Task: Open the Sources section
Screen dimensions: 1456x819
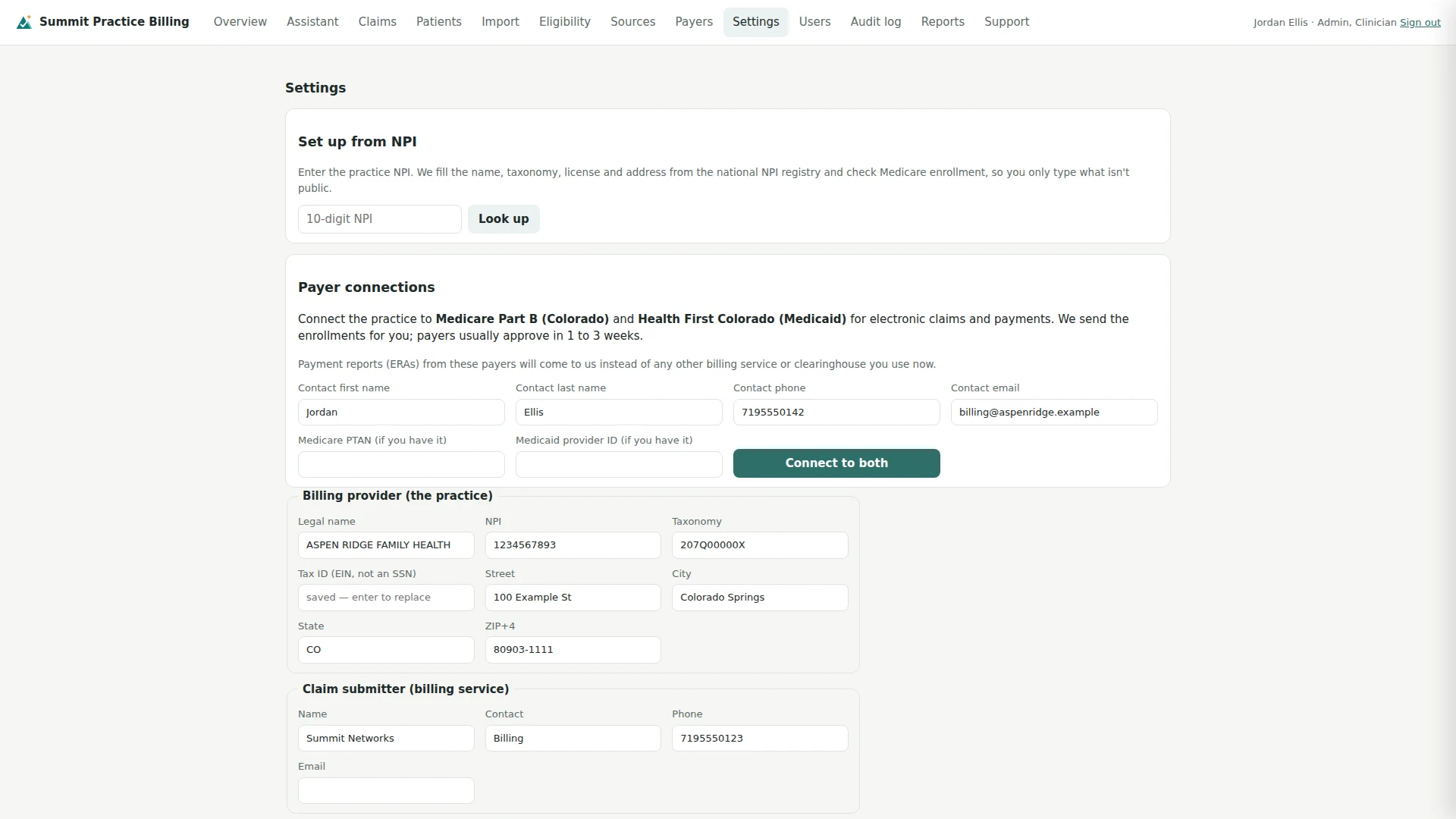Action: tap(632, 22)
